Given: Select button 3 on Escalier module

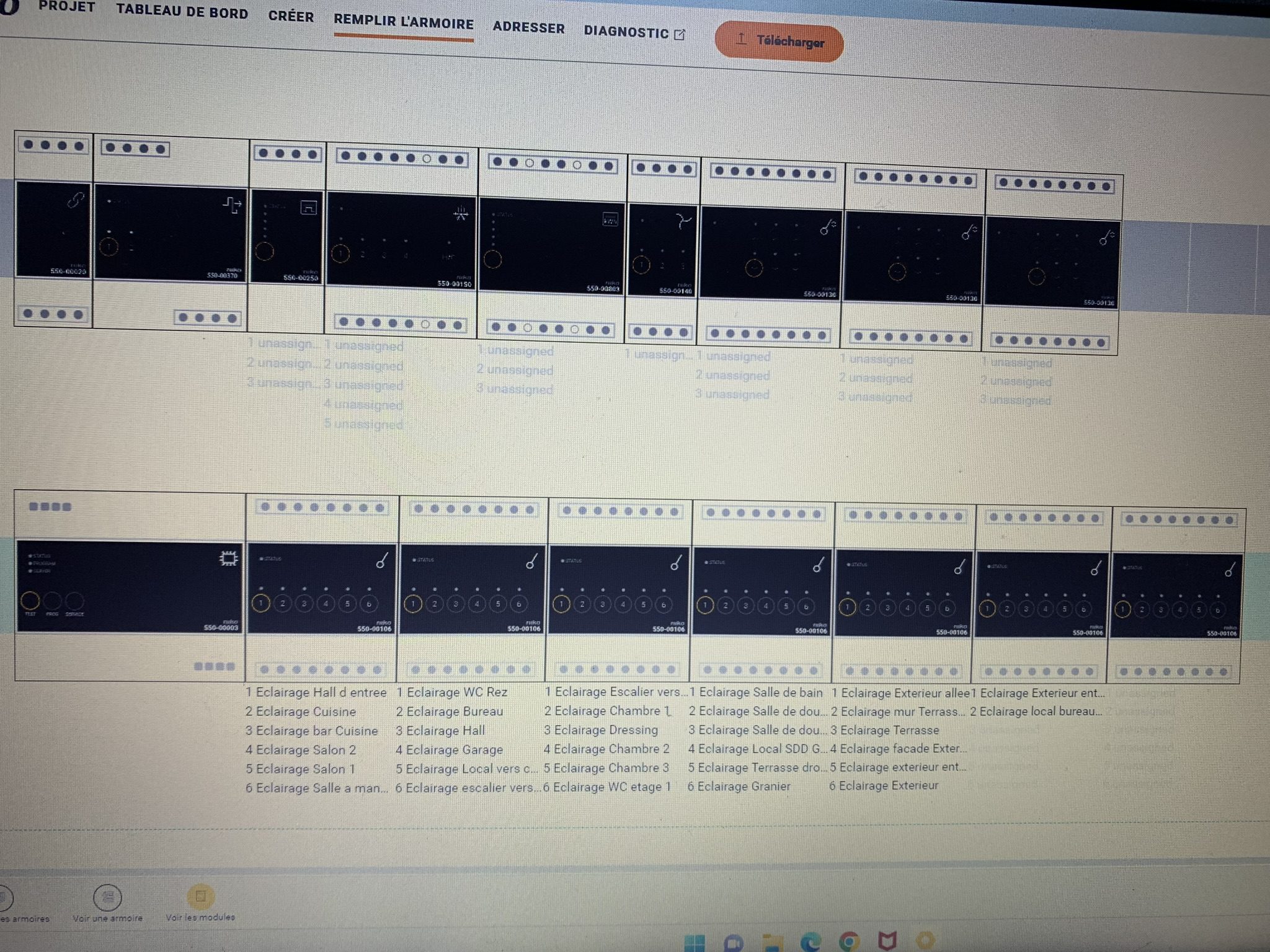Looking at the screenshot, I should (x=602, y=604).
